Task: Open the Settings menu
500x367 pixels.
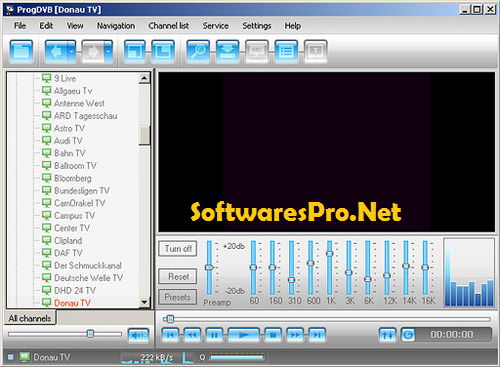Action: coord(257,26)
